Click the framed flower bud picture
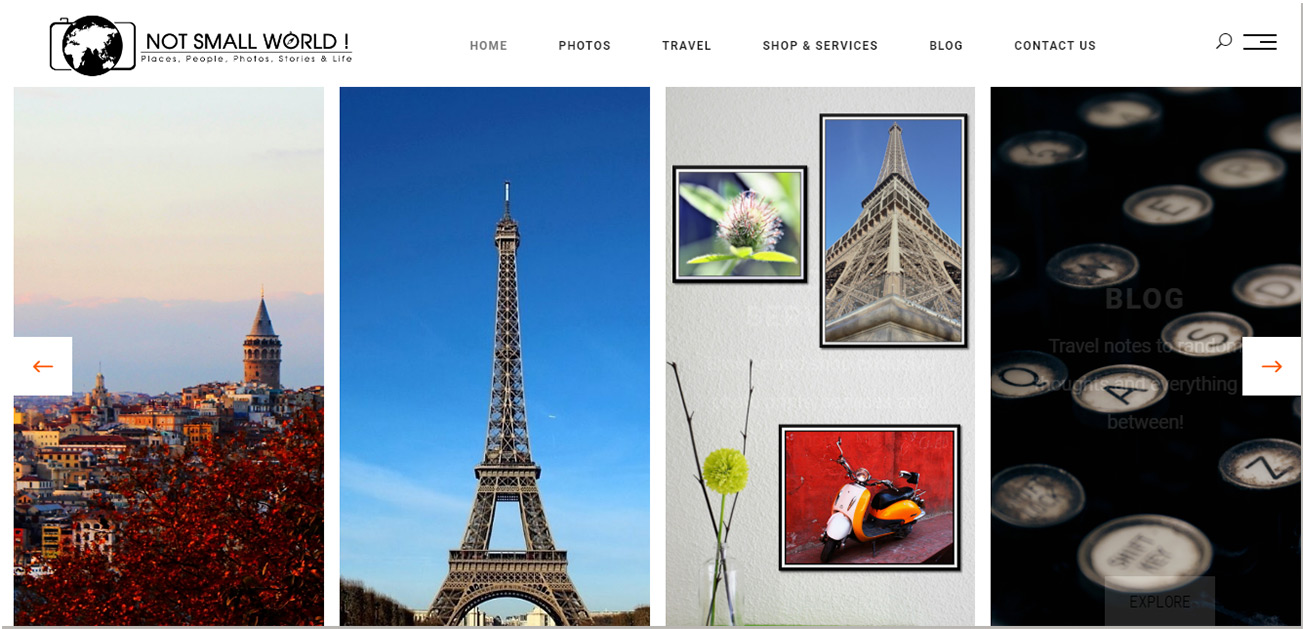This screenshot has width=1303, height=629. point(740,224)
